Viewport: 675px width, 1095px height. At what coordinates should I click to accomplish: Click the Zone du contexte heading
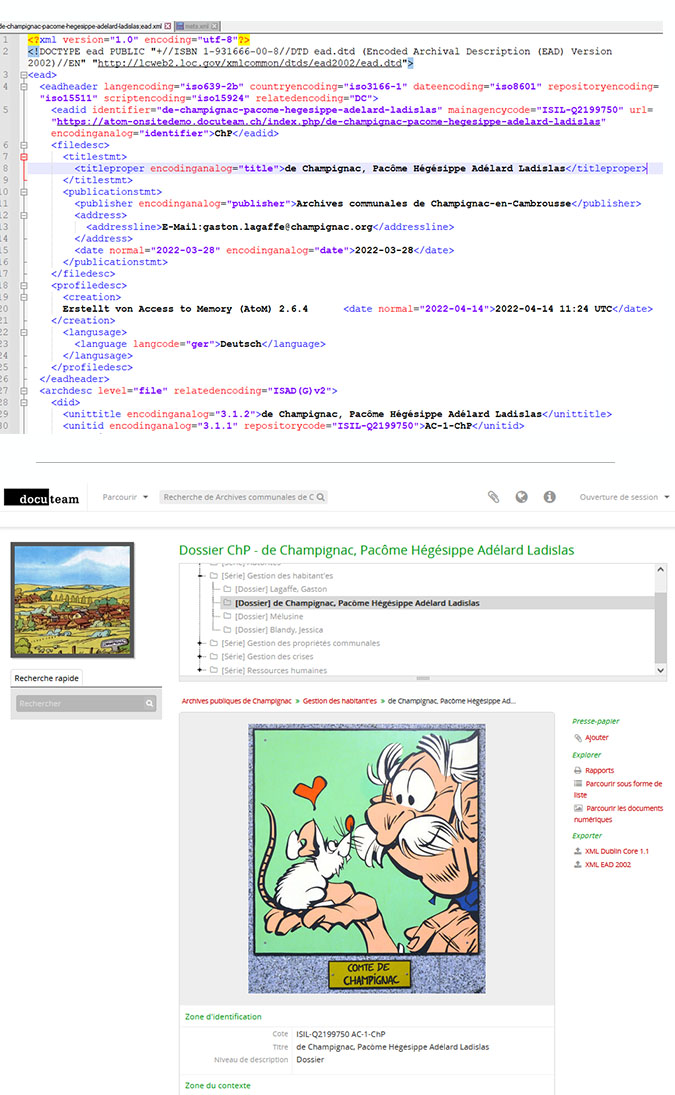tap(218, 1085)
